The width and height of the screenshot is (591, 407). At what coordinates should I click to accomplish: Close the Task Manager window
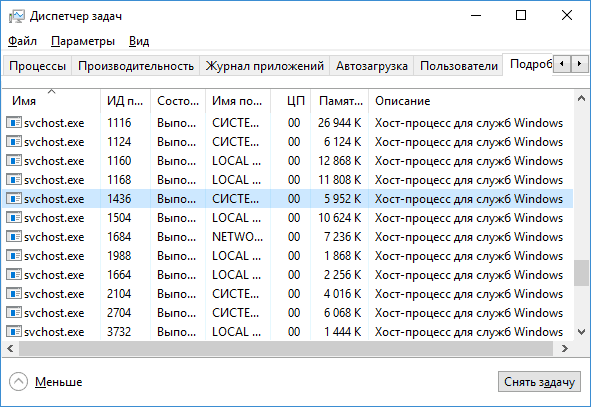567,15
